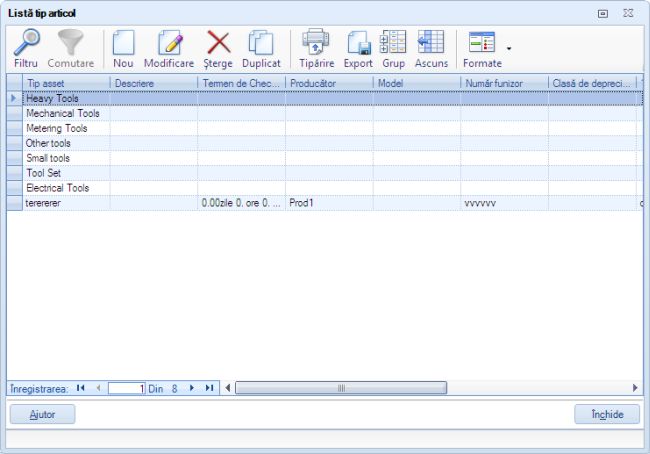
Task: Sort by Tip asset column header
Action: coord(65,82)
